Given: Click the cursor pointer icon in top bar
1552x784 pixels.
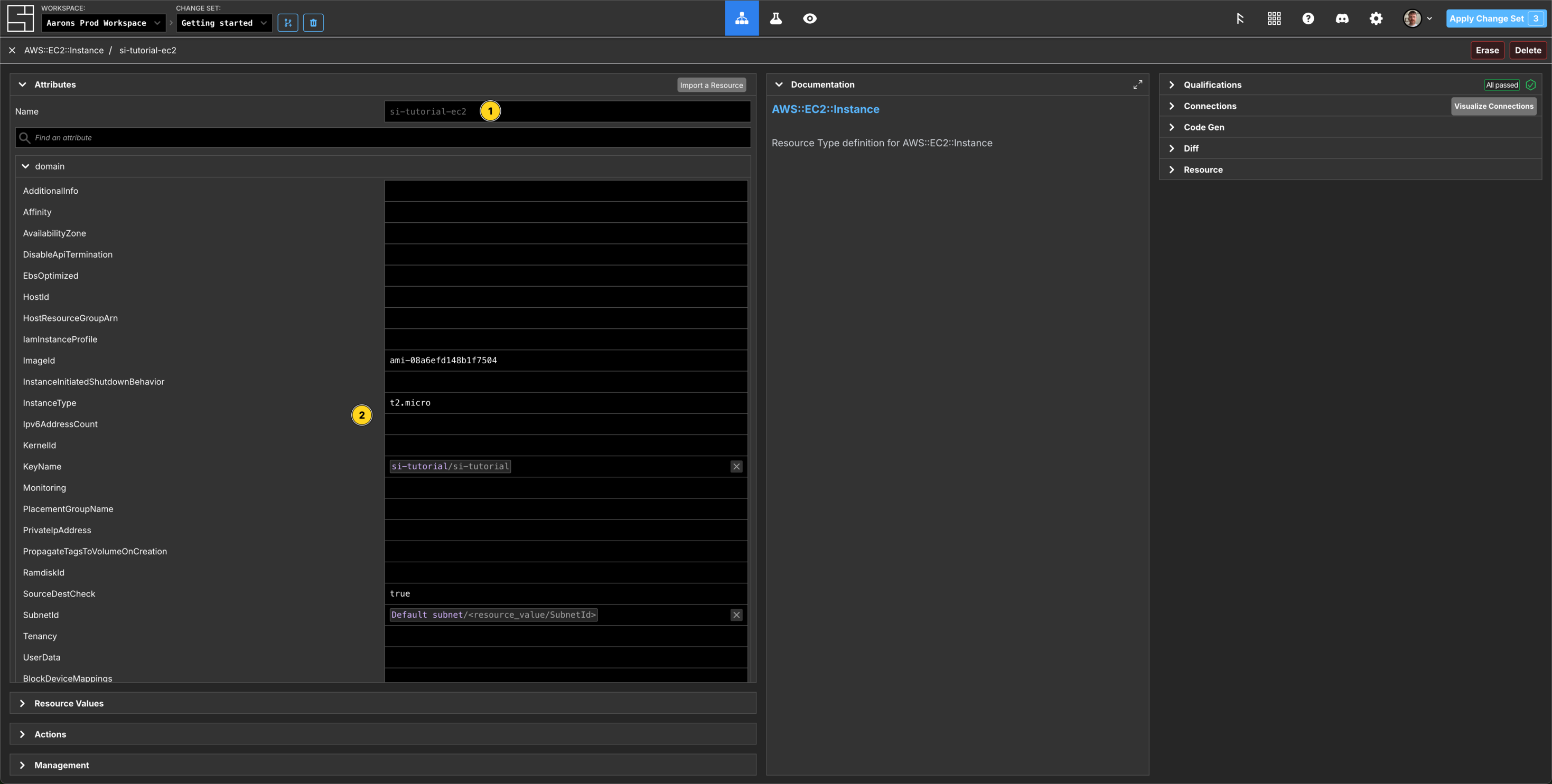Looking at the screenshot, I should 1239,18.
